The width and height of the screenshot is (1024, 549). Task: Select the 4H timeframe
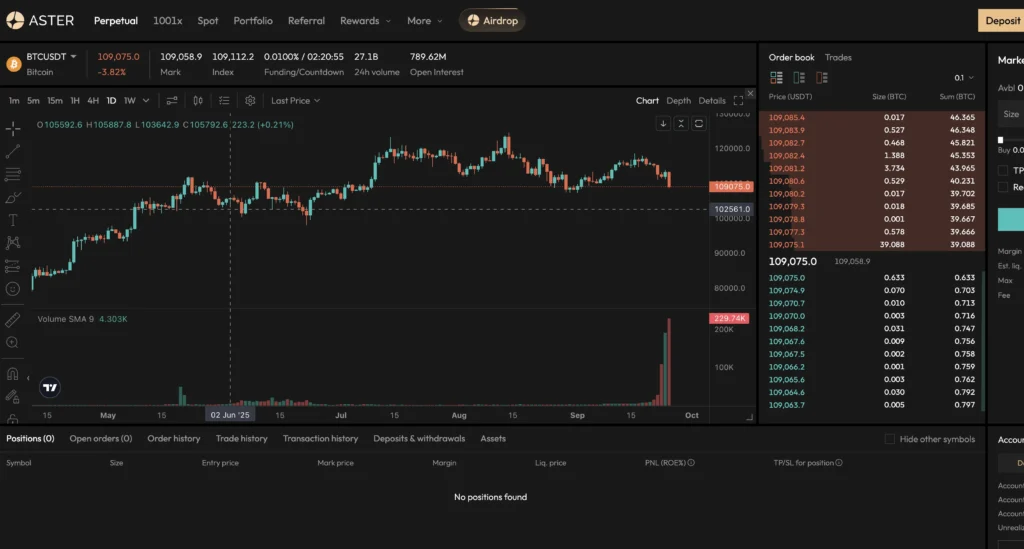[93, 101]
